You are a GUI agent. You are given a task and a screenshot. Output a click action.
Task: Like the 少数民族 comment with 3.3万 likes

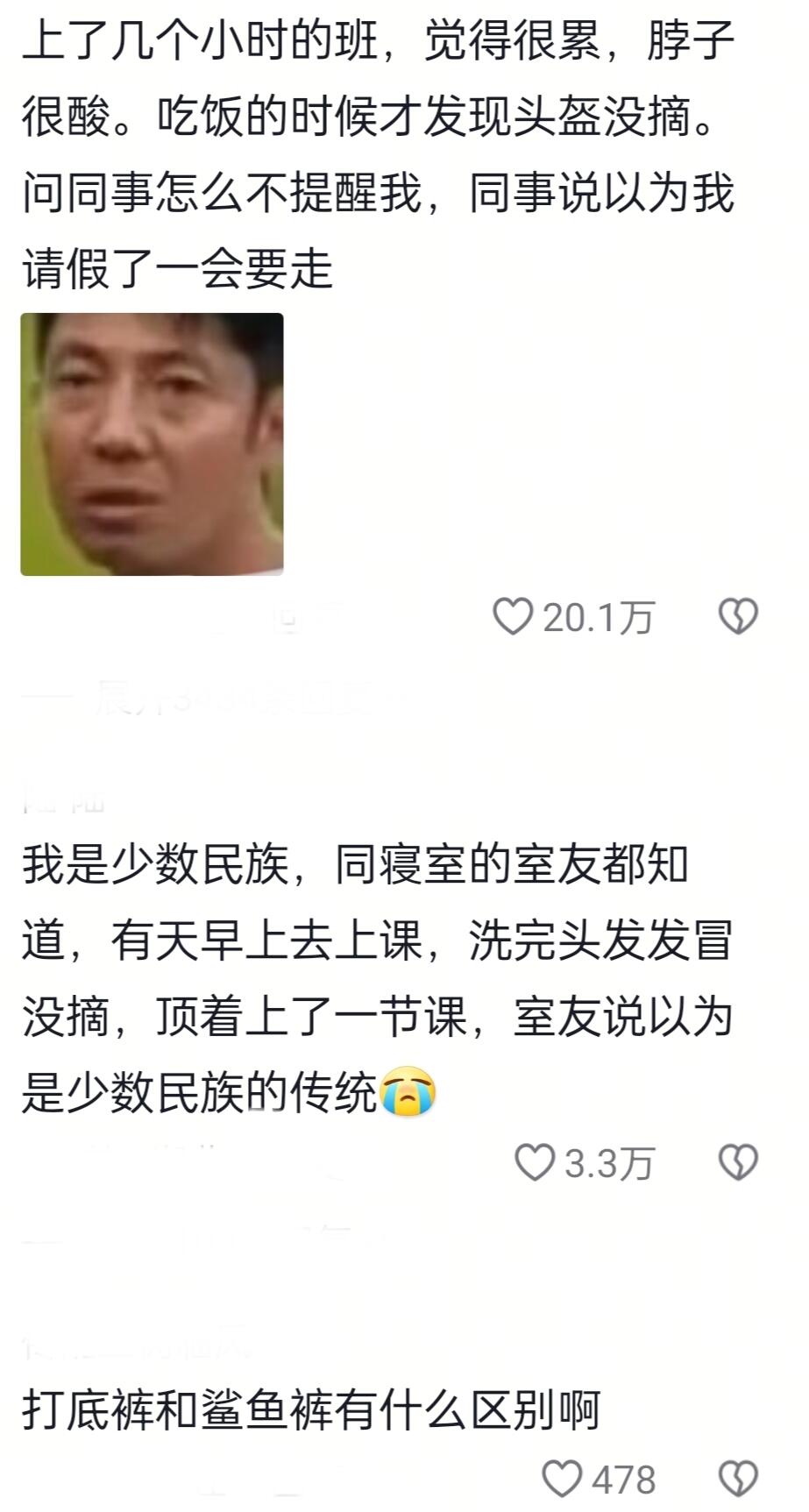[534, 1162]
